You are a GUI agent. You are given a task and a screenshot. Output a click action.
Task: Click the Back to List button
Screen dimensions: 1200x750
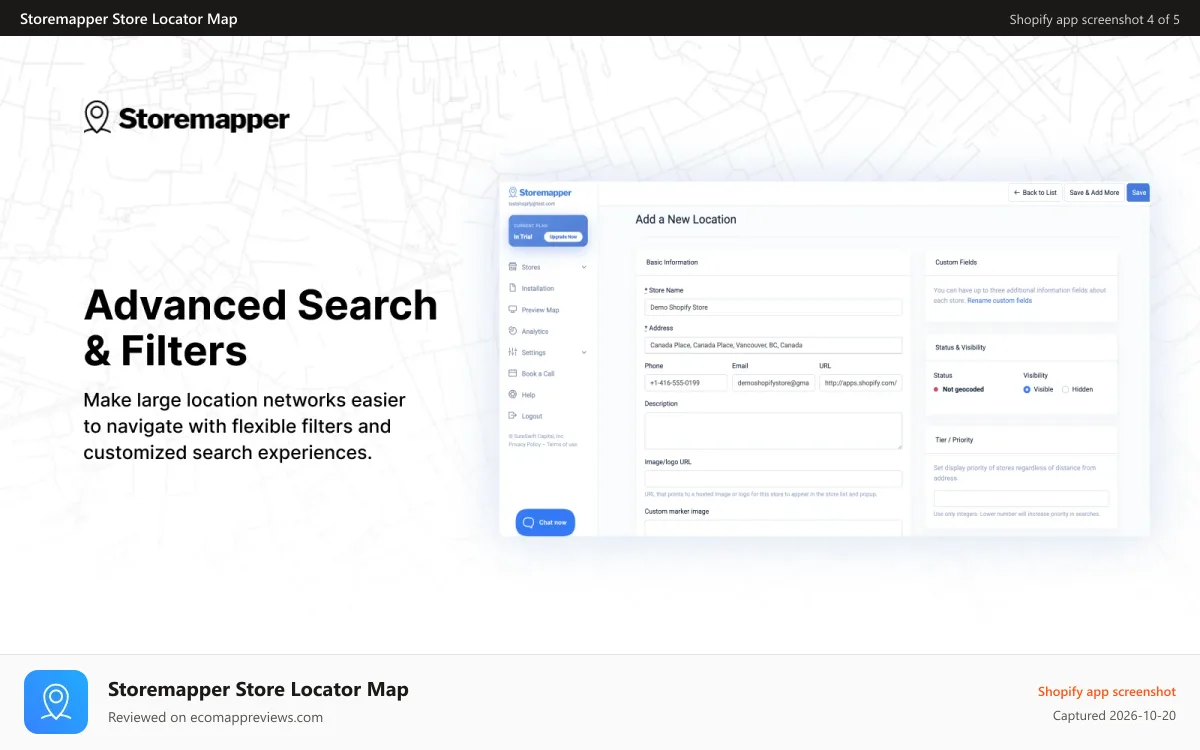(1035, 192)
